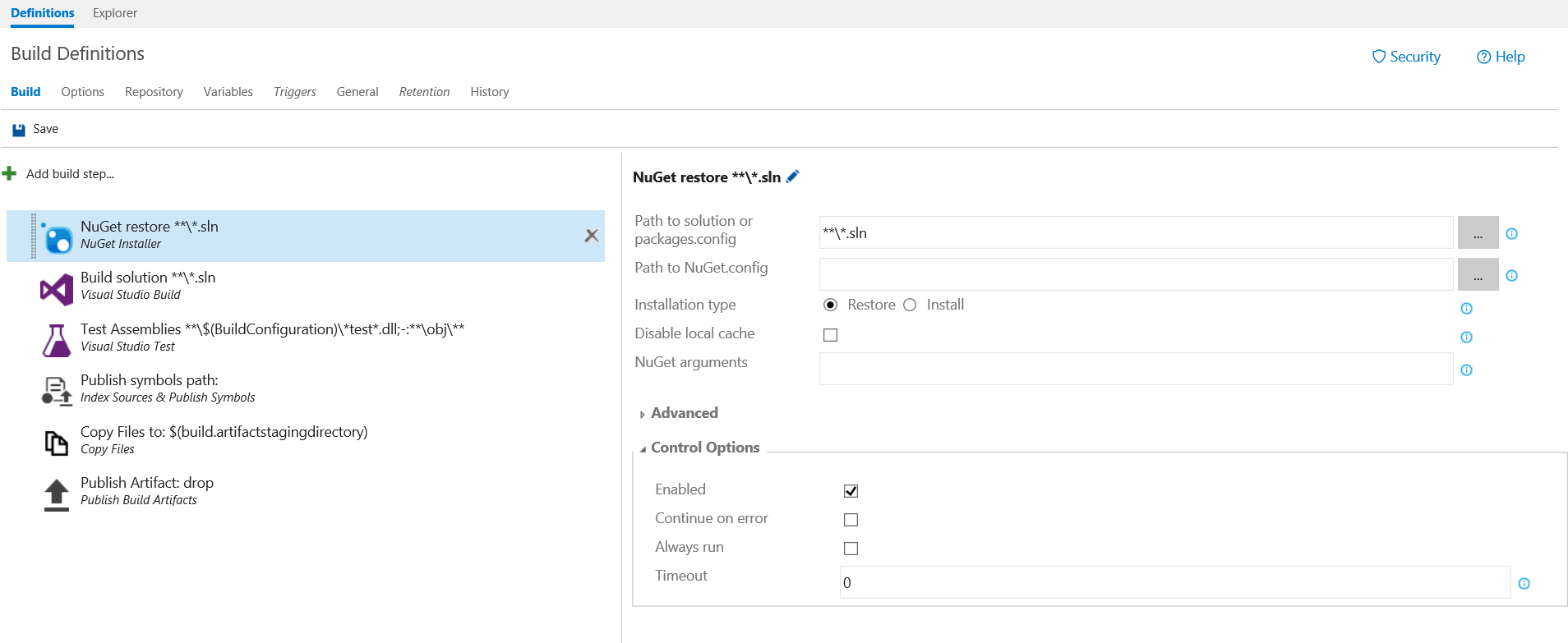Browse for Path to solution with ... button
This screenshot has height=643, width=1568.
tap(1478, 232)
